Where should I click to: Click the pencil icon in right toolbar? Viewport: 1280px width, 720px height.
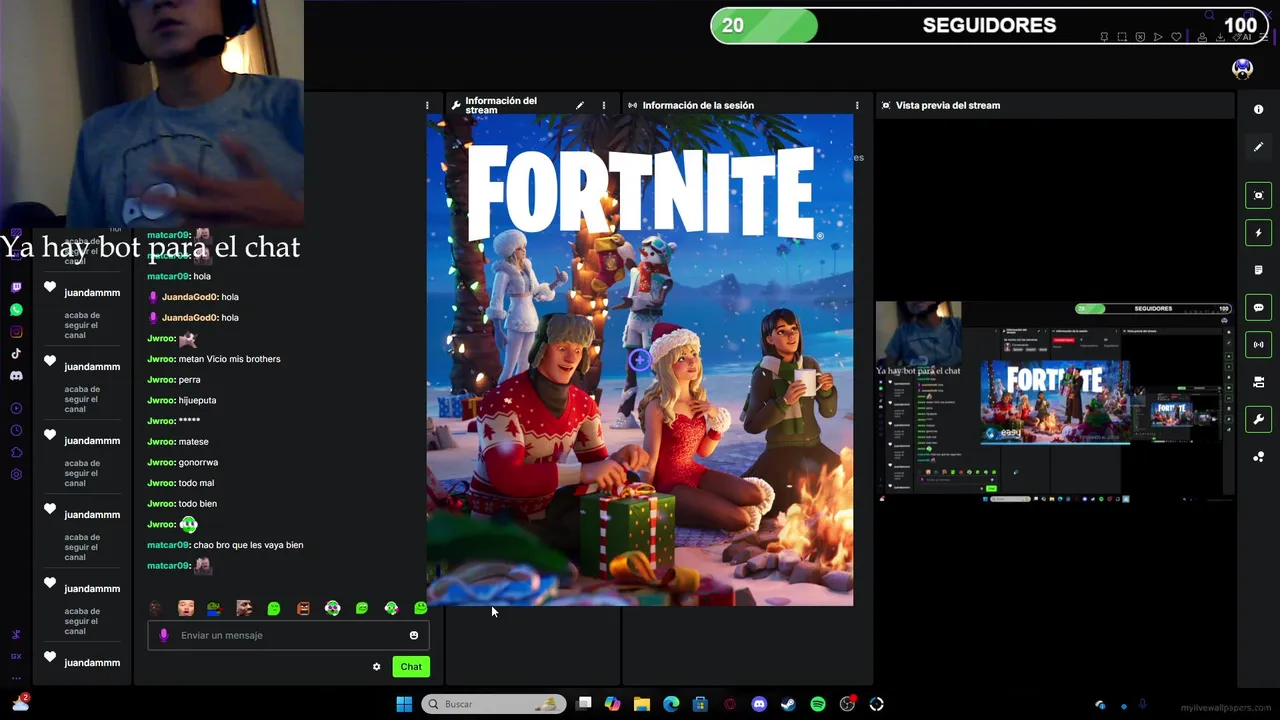tap(1258, 147)
